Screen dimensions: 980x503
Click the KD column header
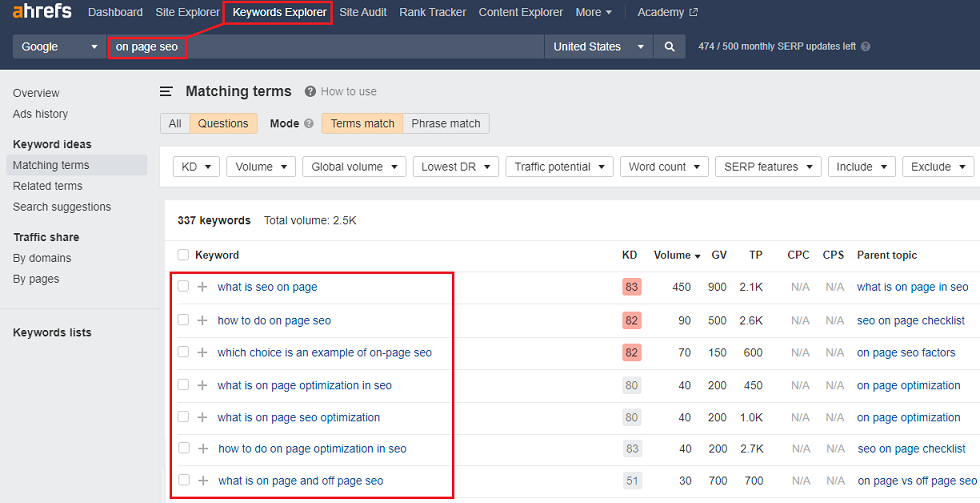pos(629,255)
